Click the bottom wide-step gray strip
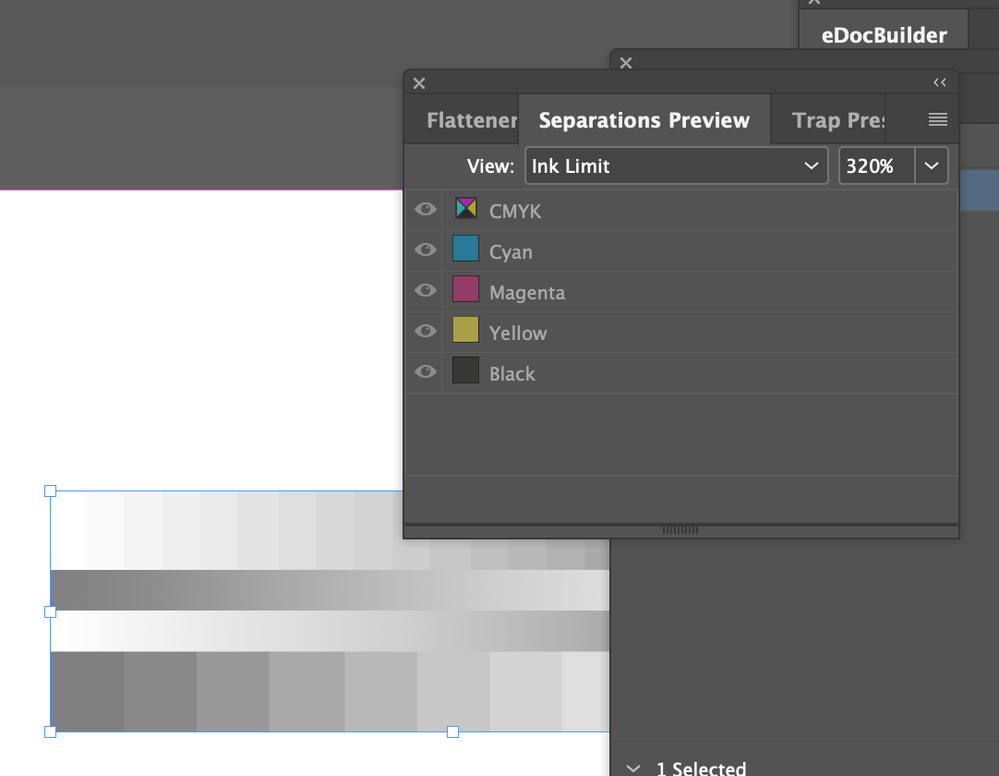This screenshot has height=776, width=999. tap(330, 691)
